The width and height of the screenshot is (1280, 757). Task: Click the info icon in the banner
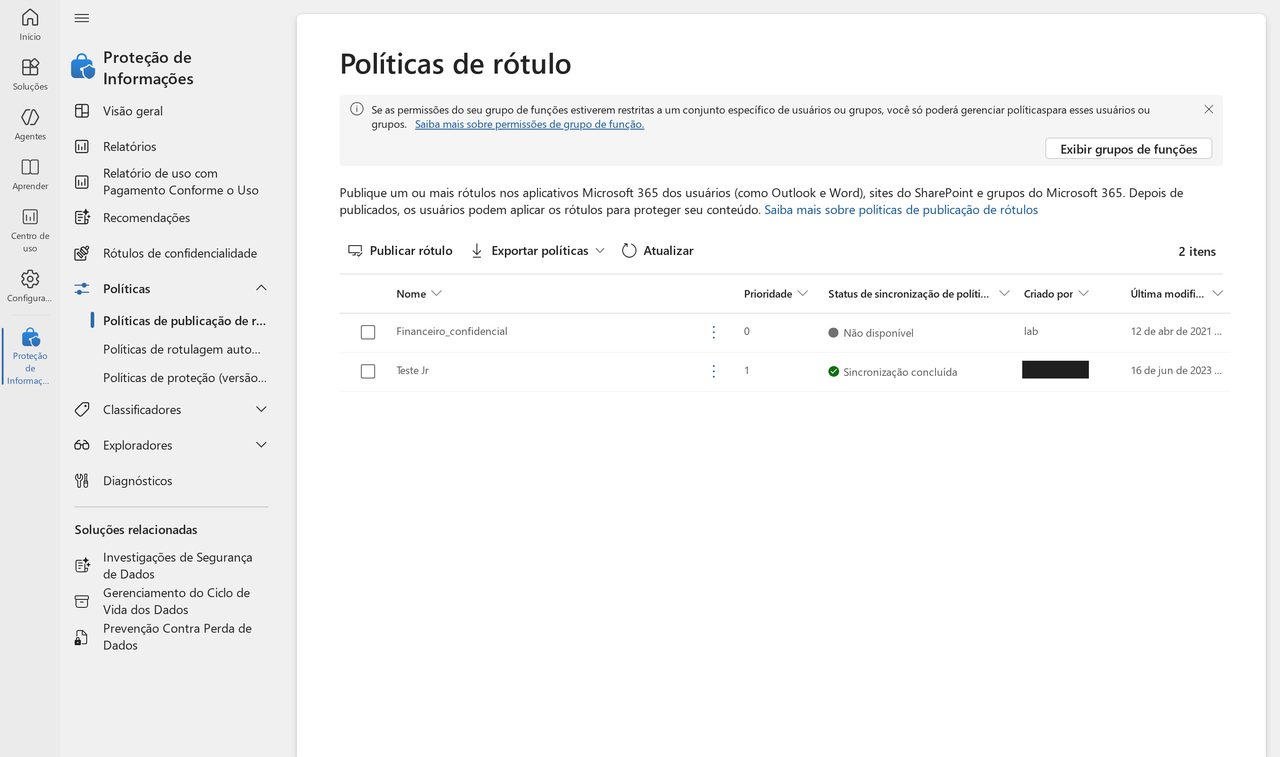point(357,109)
